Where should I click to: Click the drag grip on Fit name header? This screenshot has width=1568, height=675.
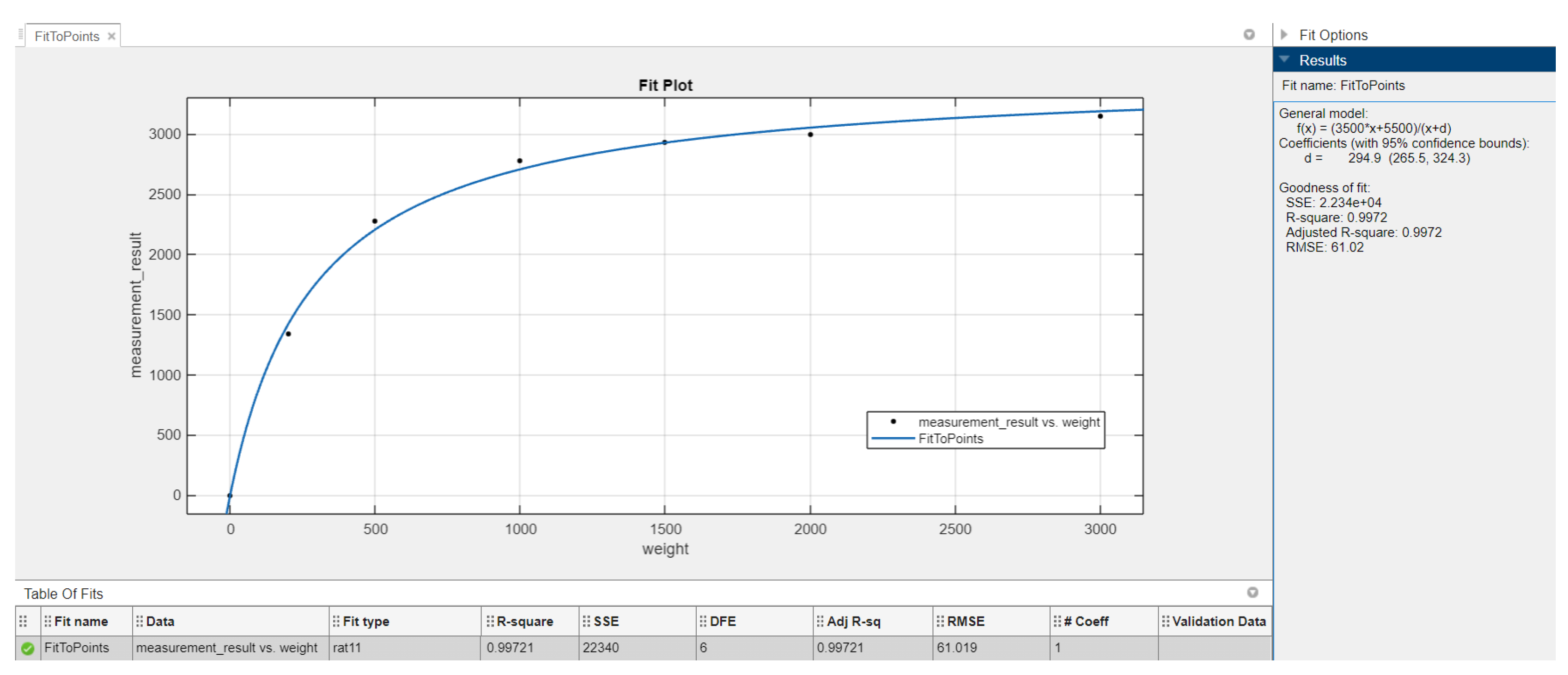tap(48, 621)
